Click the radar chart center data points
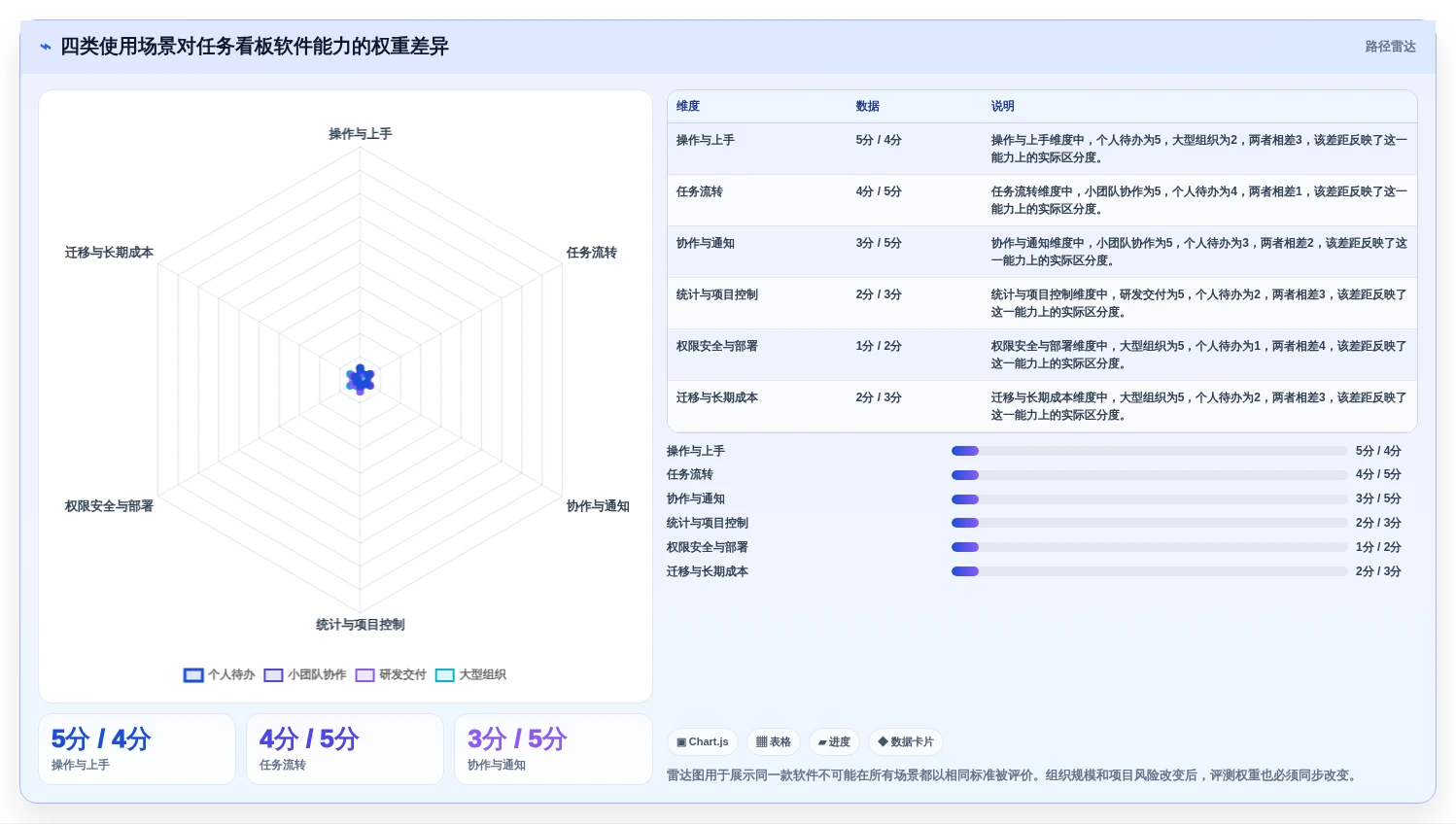Viewport: 1456px width, 824px height. tap(361, 380)
